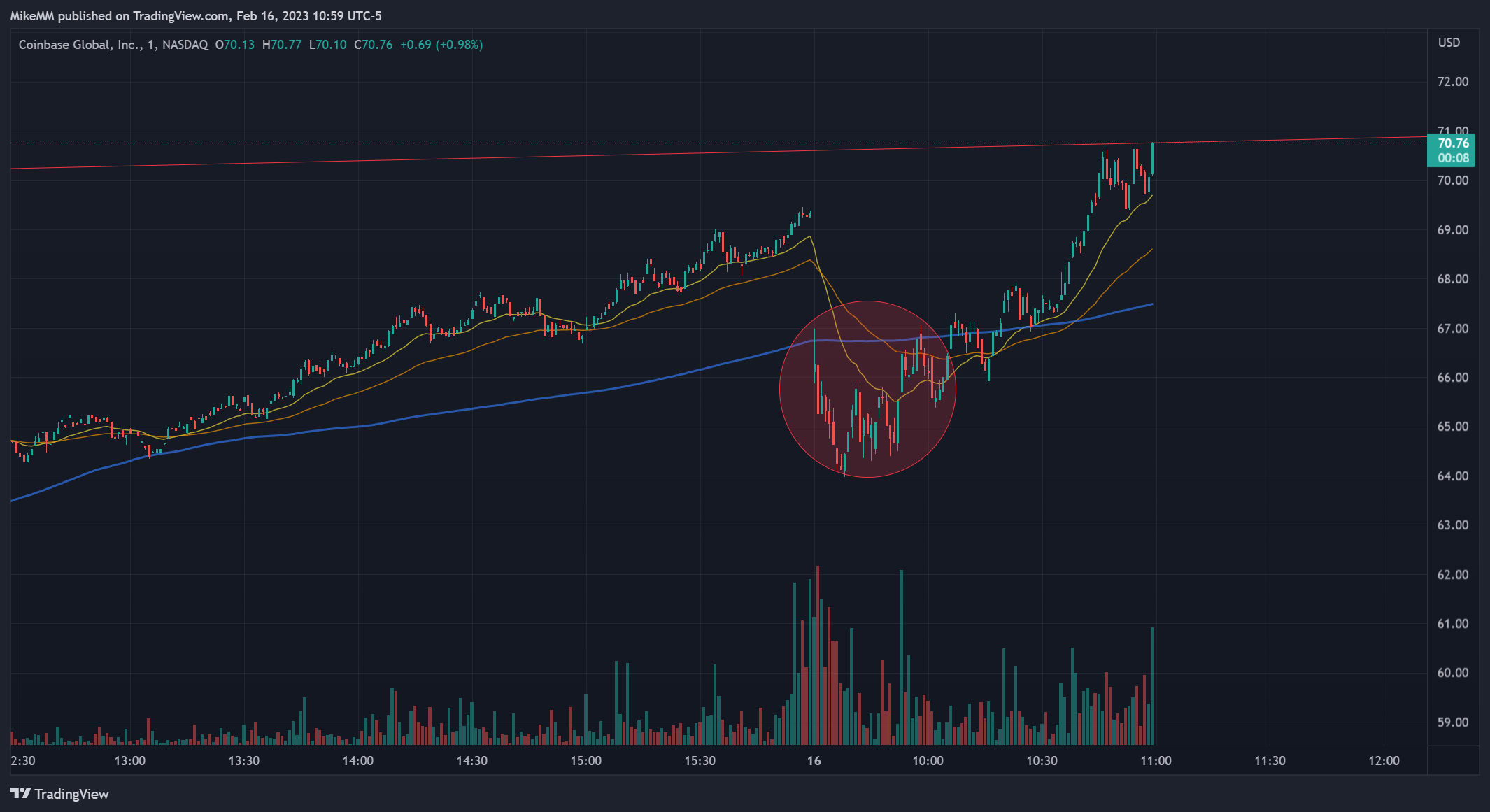
Task: Click the close value C70.76
Action: 374,45
